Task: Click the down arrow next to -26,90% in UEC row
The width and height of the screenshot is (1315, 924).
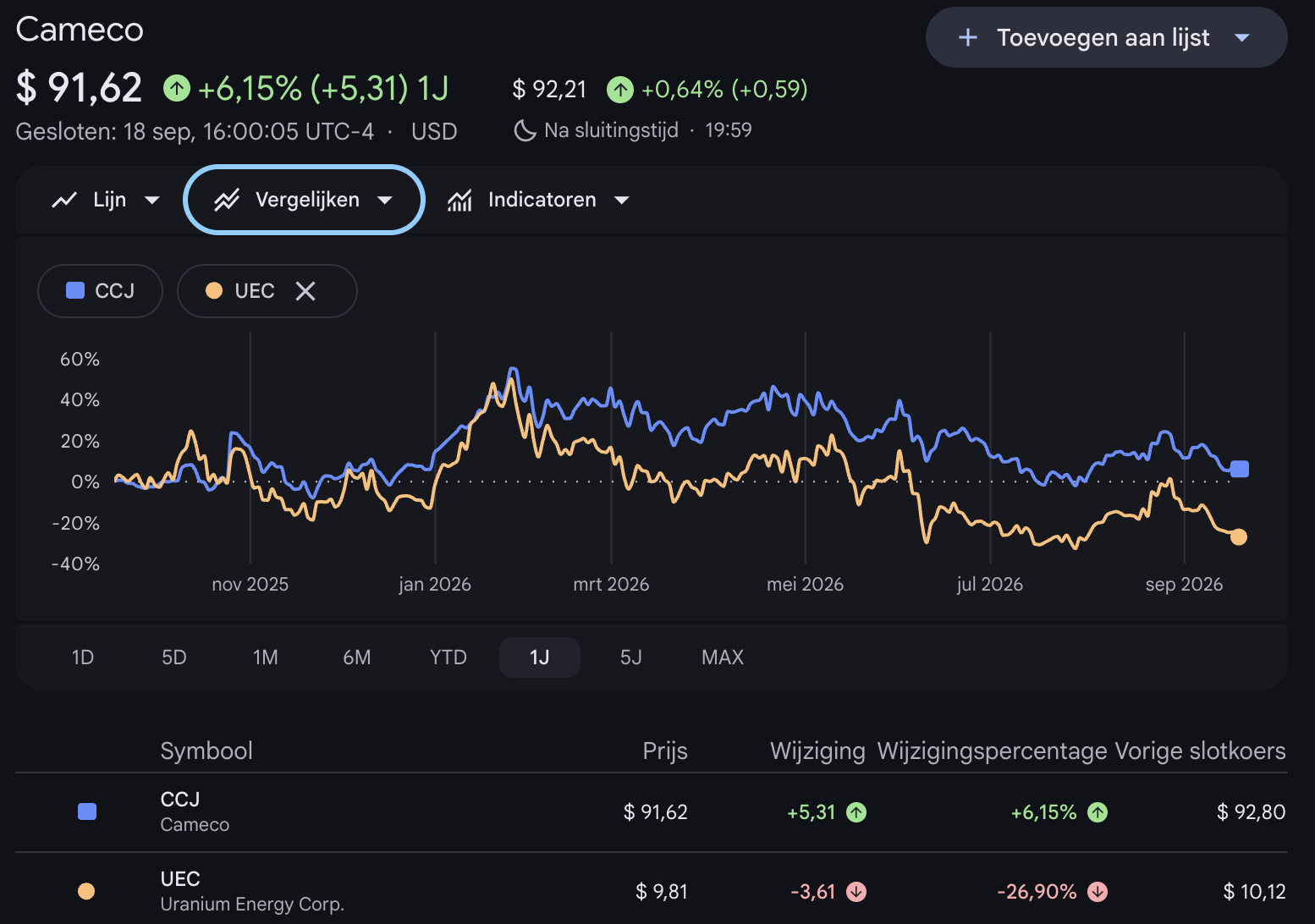Action: tap(1098, 892)
